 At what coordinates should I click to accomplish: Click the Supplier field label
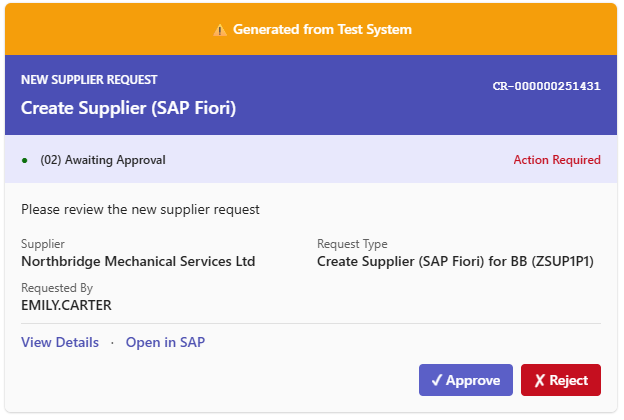click(x=43, y=244)
